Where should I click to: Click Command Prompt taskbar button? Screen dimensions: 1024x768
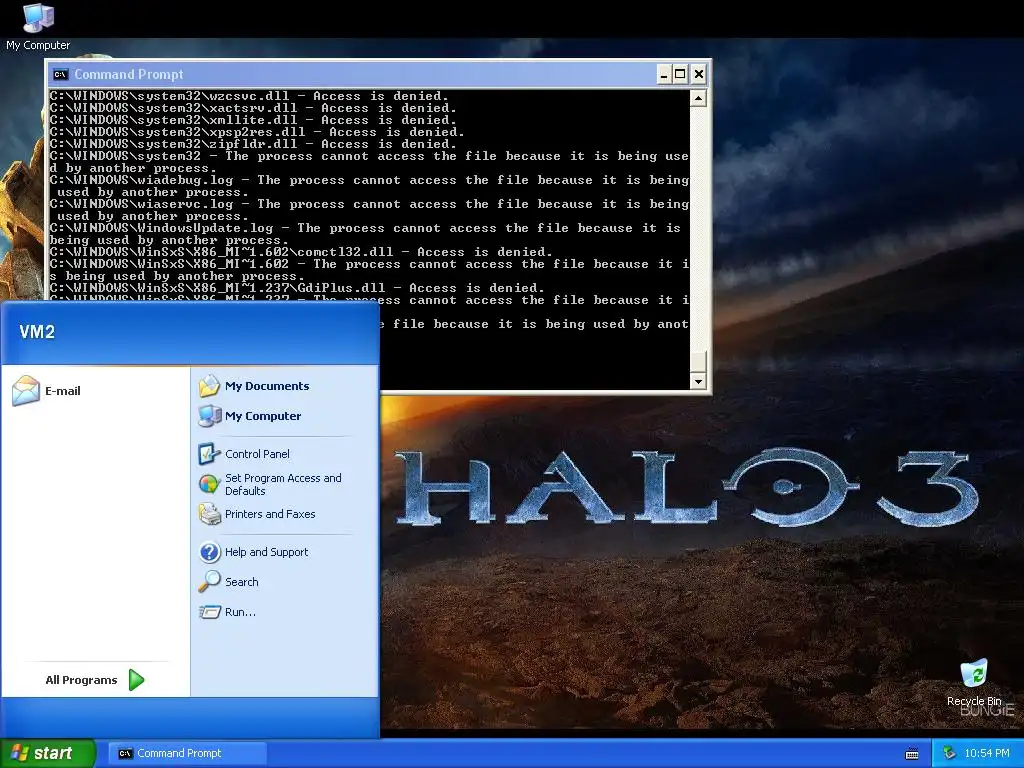pyautogui.click(x=187, y=753)
